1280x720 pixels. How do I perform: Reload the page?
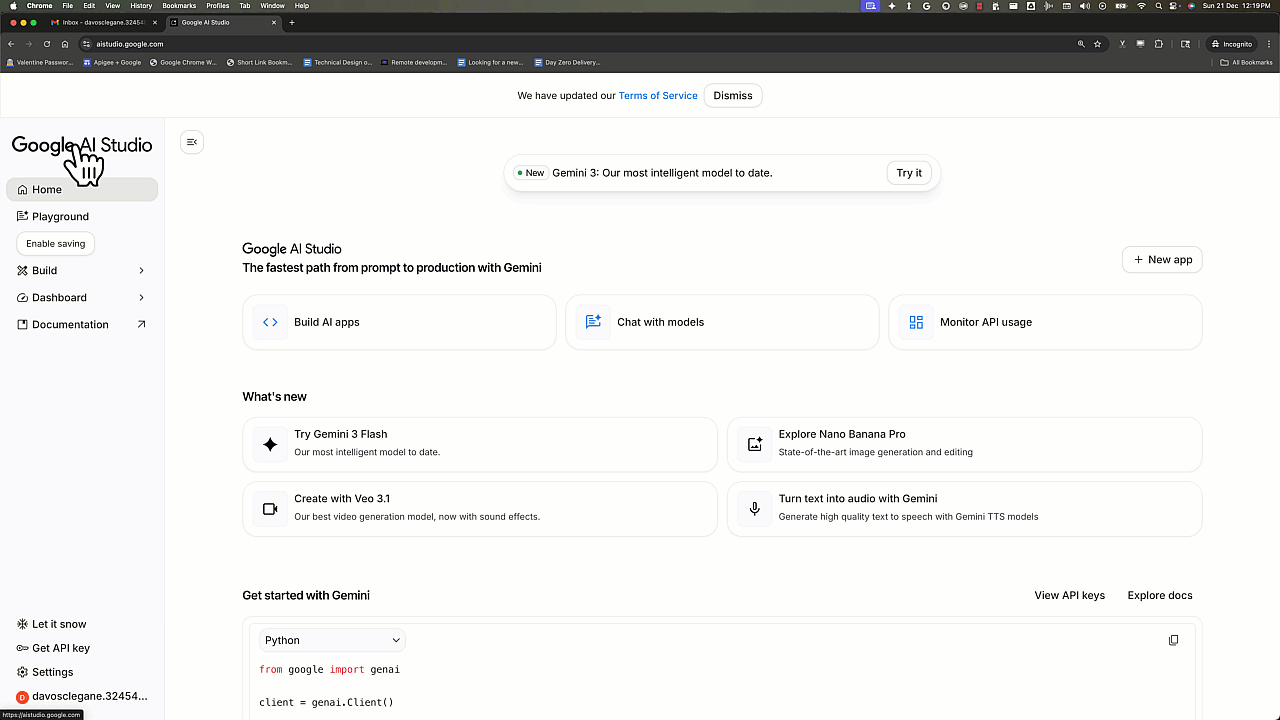[46, 44]
